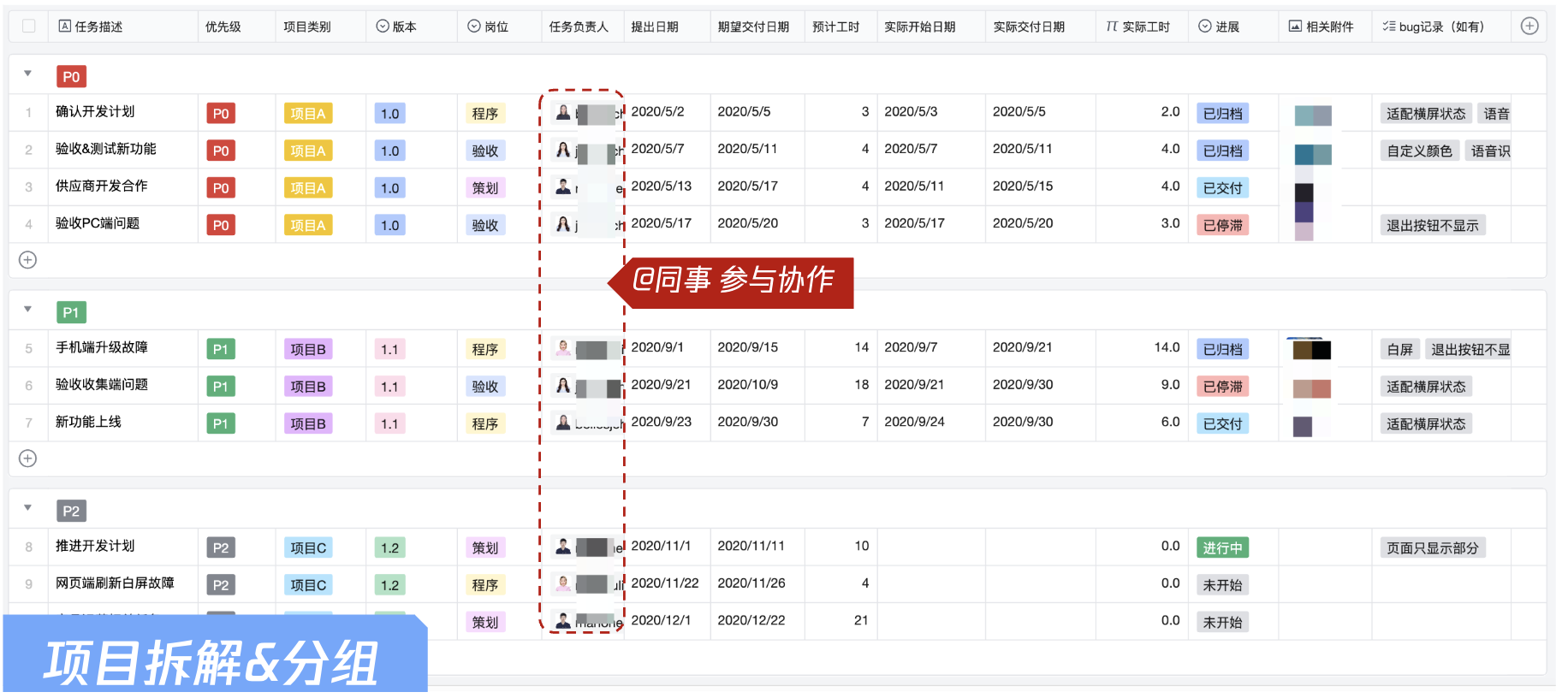1568x698 pixels.
Task: Click the assignee avatar in 推进开发计划 row
Action: (563, 547)
